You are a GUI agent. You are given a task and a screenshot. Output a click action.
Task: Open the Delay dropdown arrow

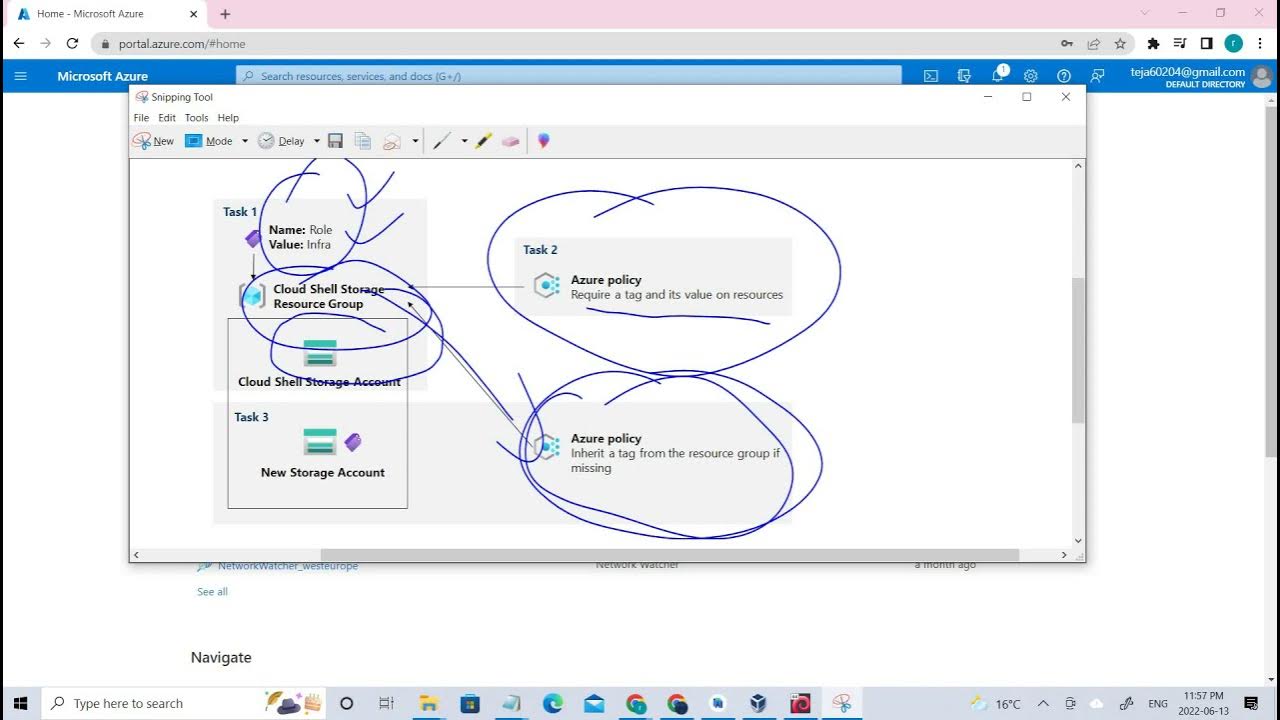tap(317, 141)
